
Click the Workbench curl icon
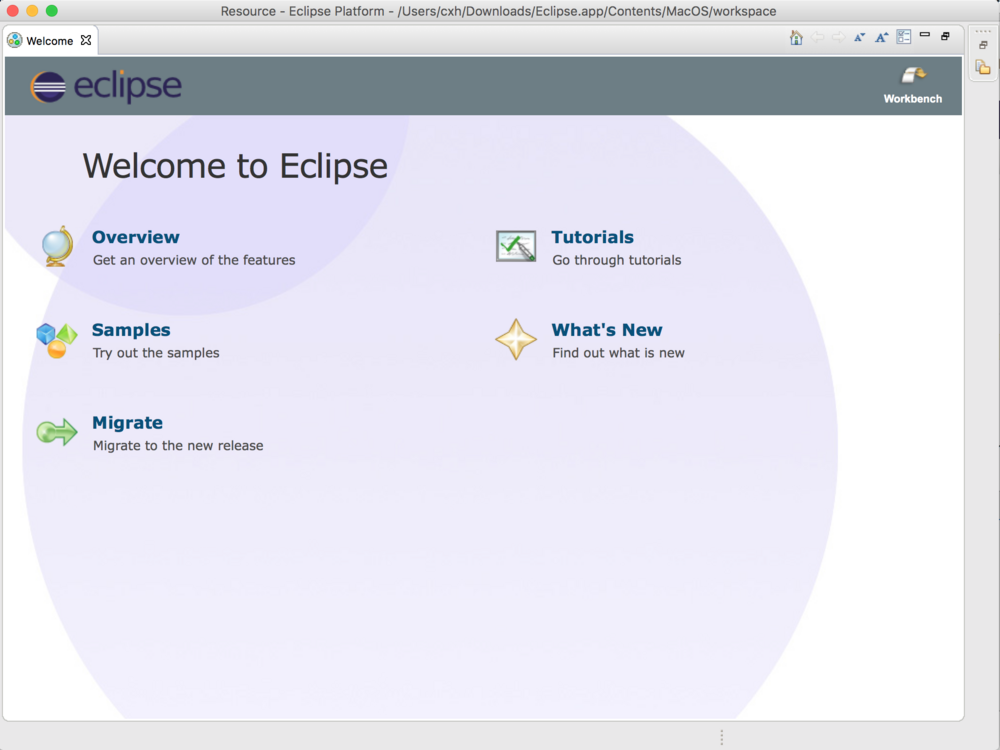click(x=913, y=76)
